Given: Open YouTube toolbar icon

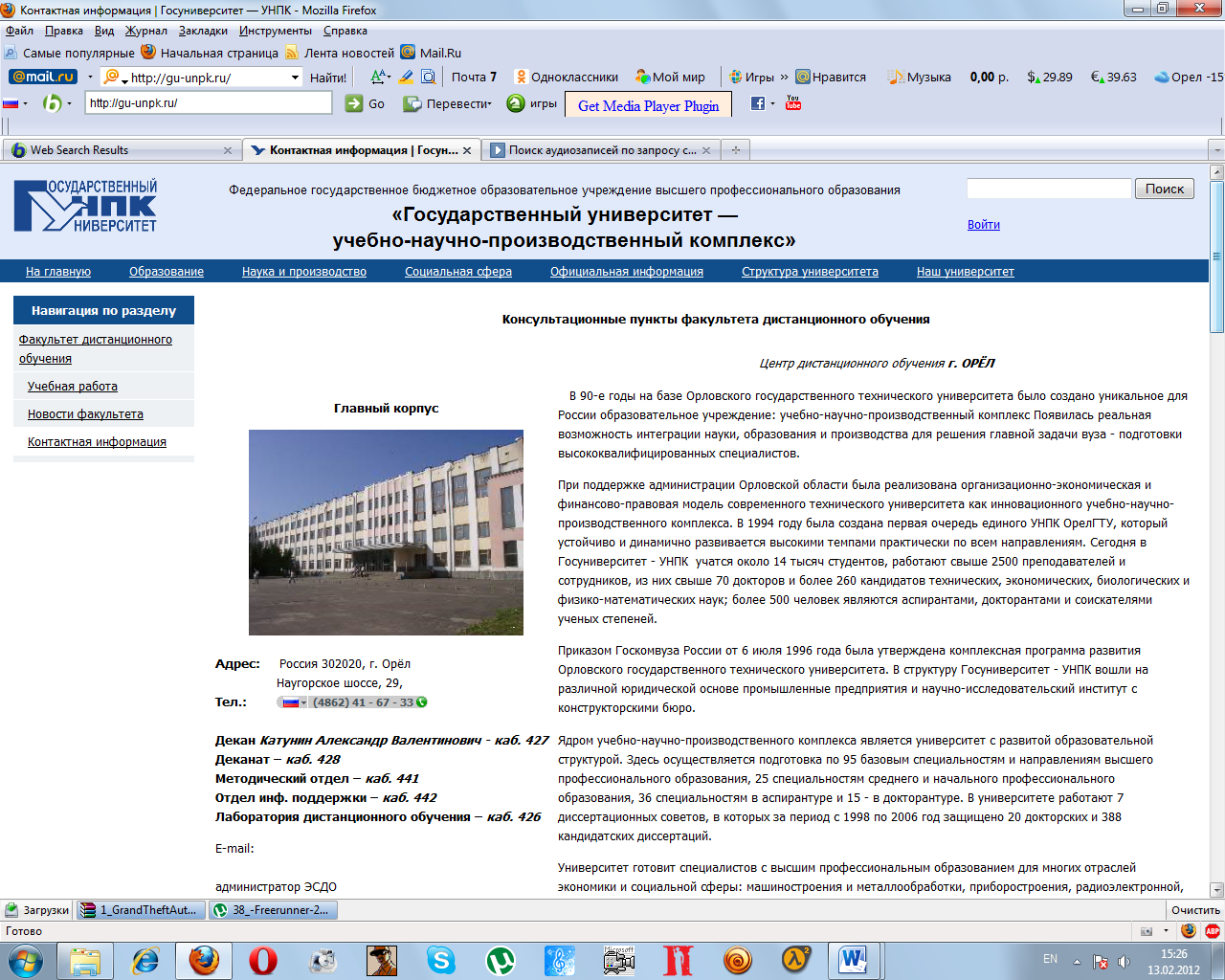Looking at the screenshot, I should (x=793, y=102).
